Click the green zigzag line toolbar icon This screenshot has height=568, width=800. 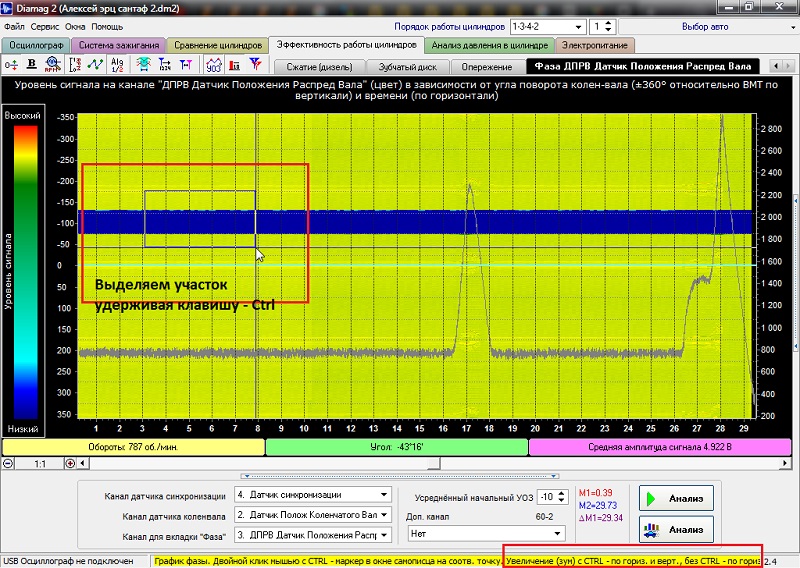(x=95, y=64)
